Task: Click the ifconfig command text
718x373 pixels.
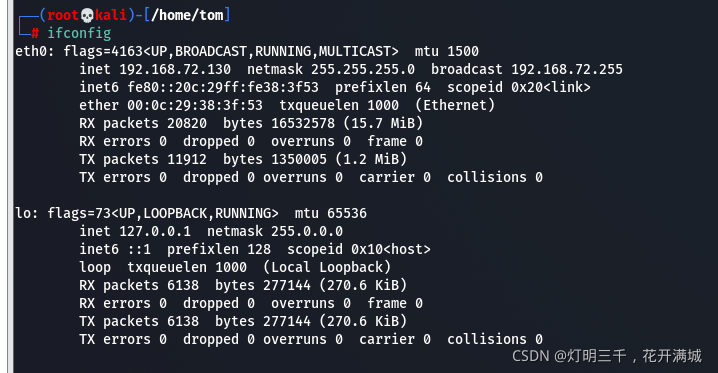Action: (x=79, y=33)
